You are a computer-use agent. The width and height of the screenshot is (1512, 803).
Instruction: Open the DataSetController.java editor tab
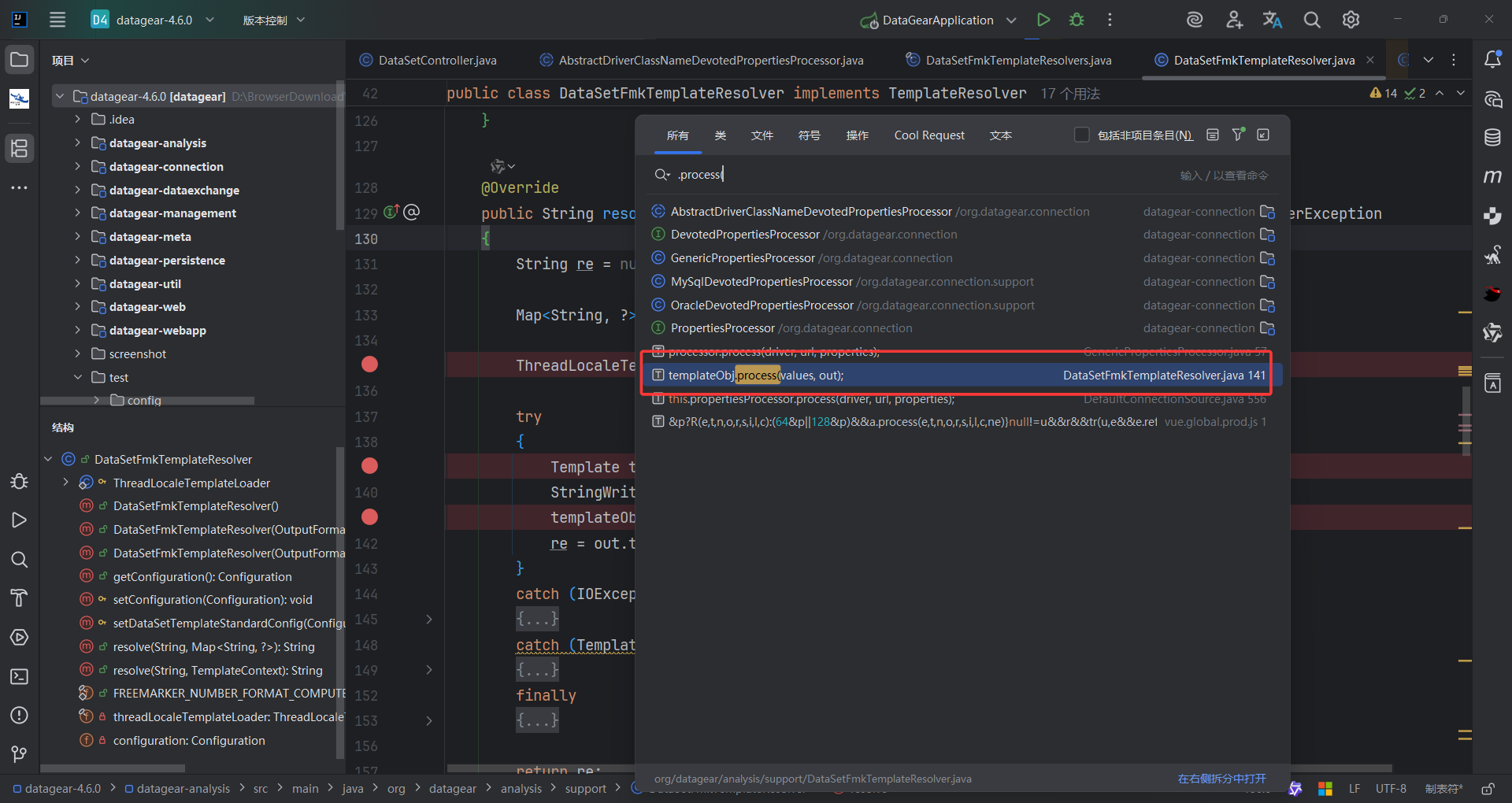[x=428, y=60]
